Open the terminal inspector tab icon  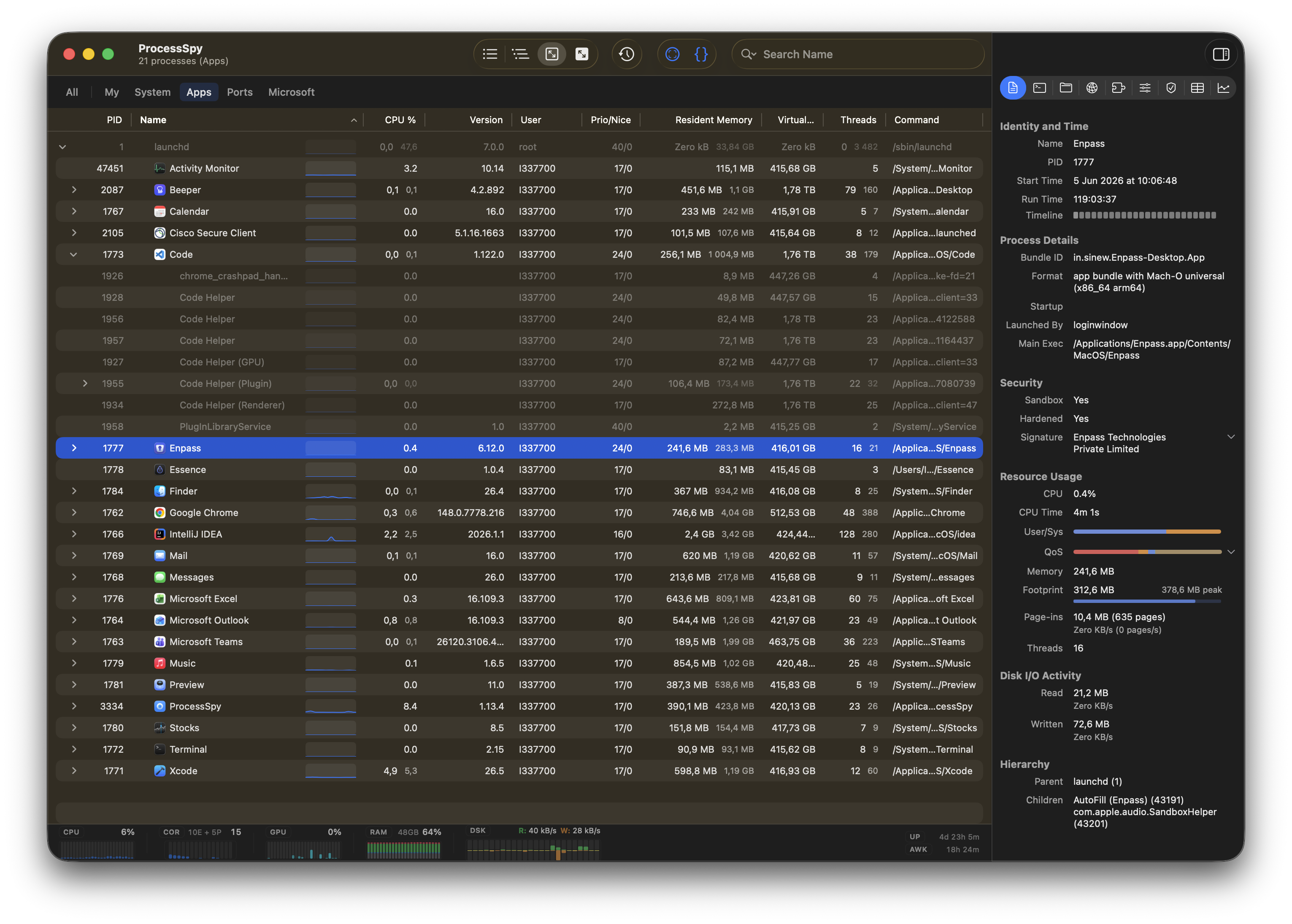1039,88
